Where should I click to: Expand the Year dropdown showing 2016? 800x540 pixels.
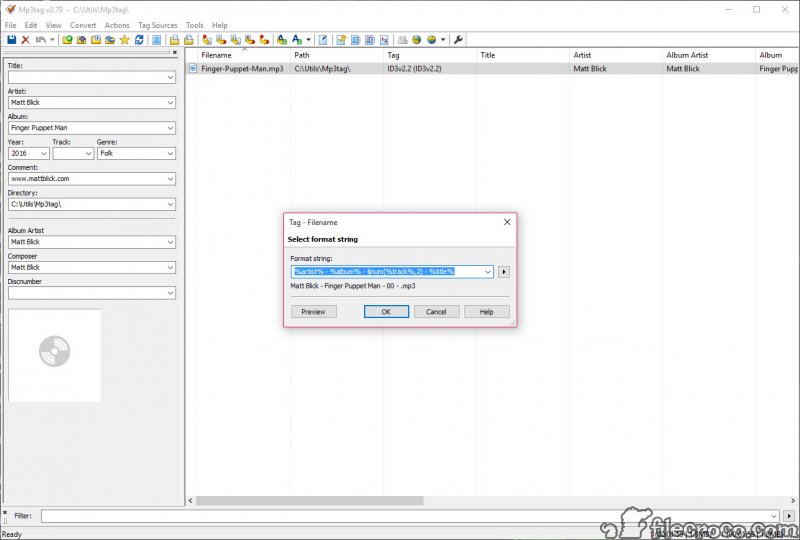pyautogui.click(x=43, y=154)
